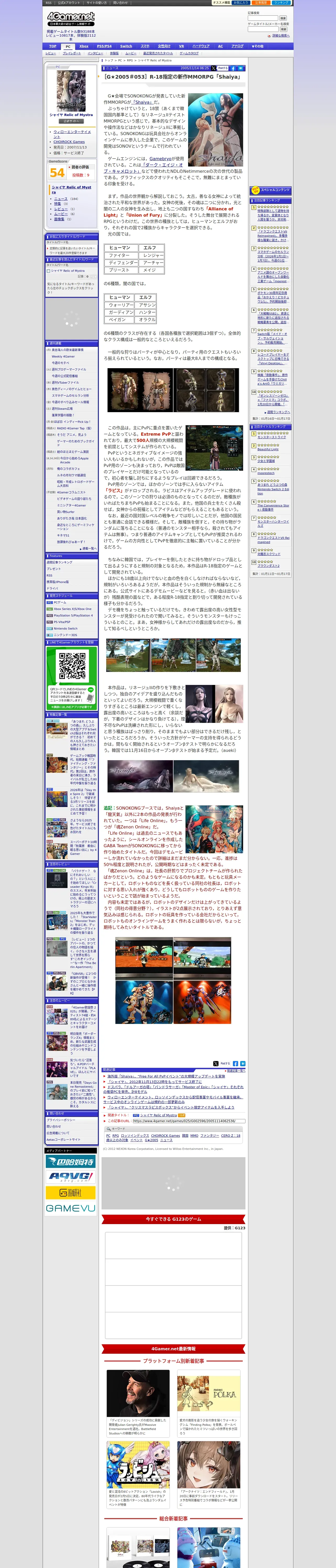Share on Facebook from the article header
The image size is (336, 1568).
[x=233, y=68]
